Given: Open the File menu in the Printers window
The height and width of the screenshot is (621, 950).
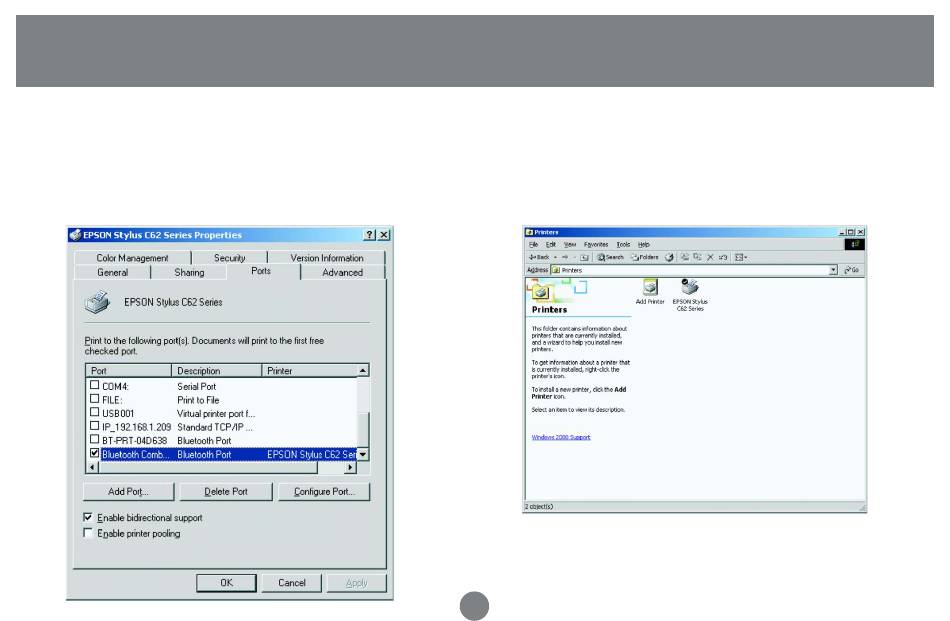Looking at the screenshot, I should coord(533,245).
